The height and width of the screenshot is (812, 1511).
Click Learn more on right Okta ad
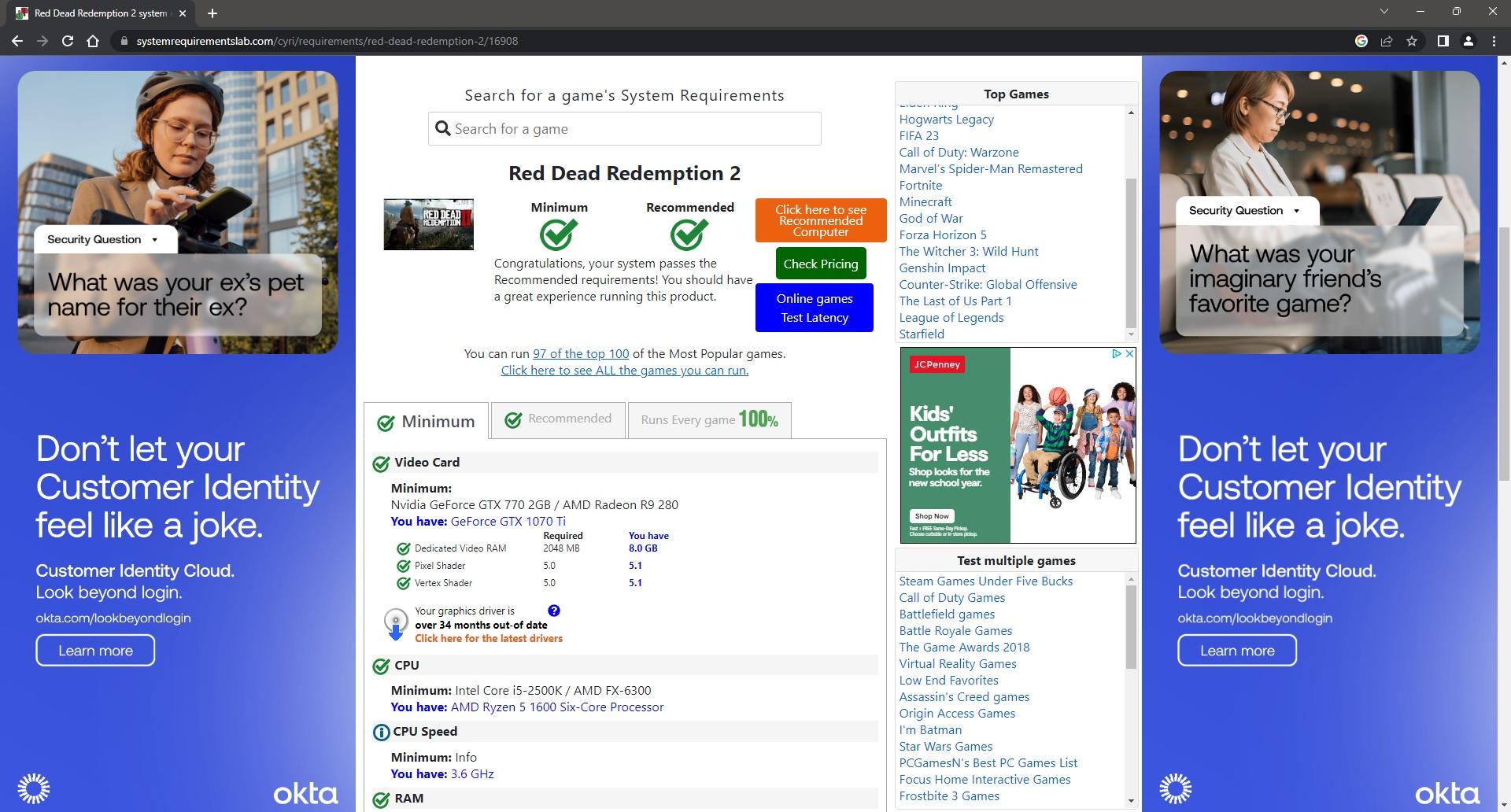coord(1237,651)
